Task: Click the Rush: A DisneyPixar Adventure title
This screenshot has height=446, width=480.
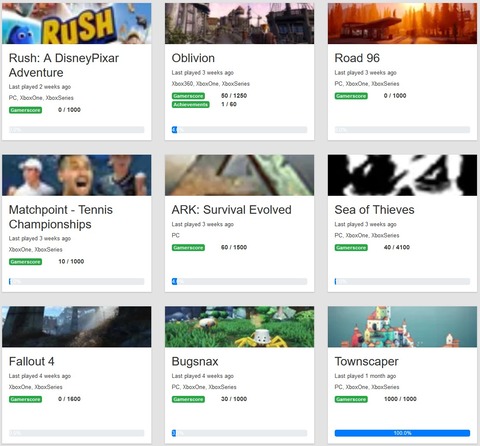Action: tap(64, 65)
